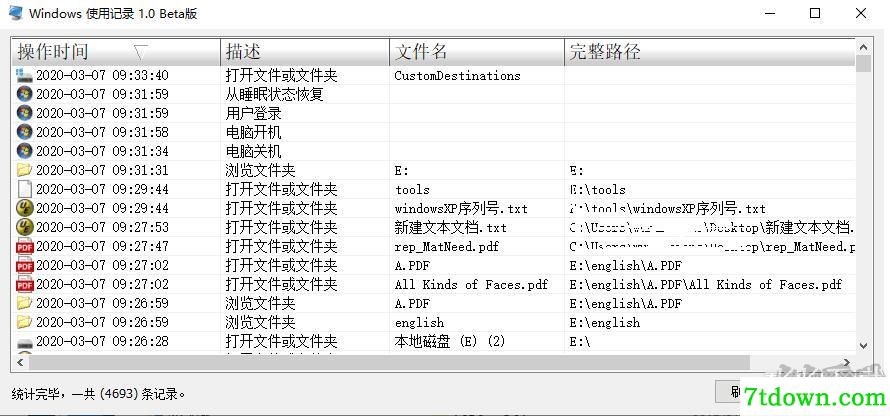Select the icon of windowsXP序列号.txt row
Screen dimensions: 890x416
pyautogui.click(x=24, y=208)
